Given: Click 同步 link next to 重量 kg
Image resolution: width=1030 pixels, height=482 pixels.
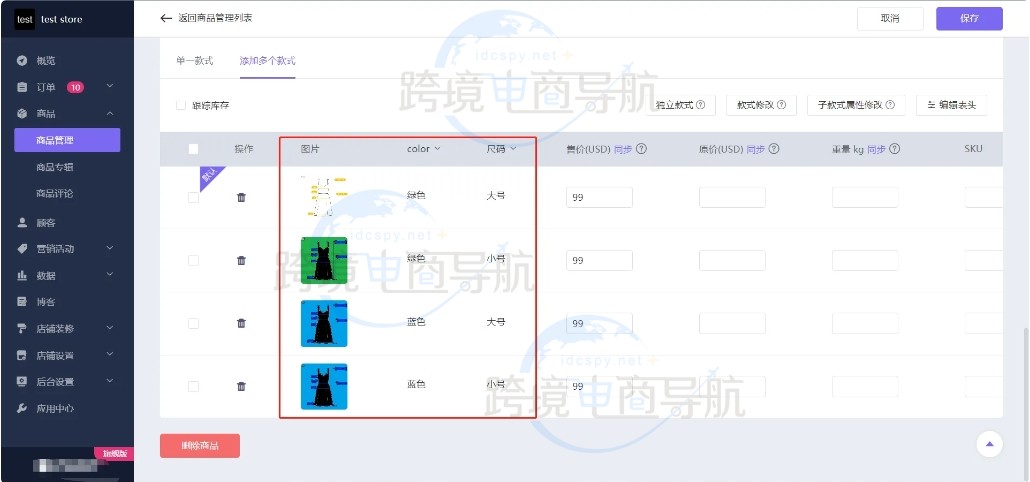Looking at the screenshot, I should pos(876,149).
